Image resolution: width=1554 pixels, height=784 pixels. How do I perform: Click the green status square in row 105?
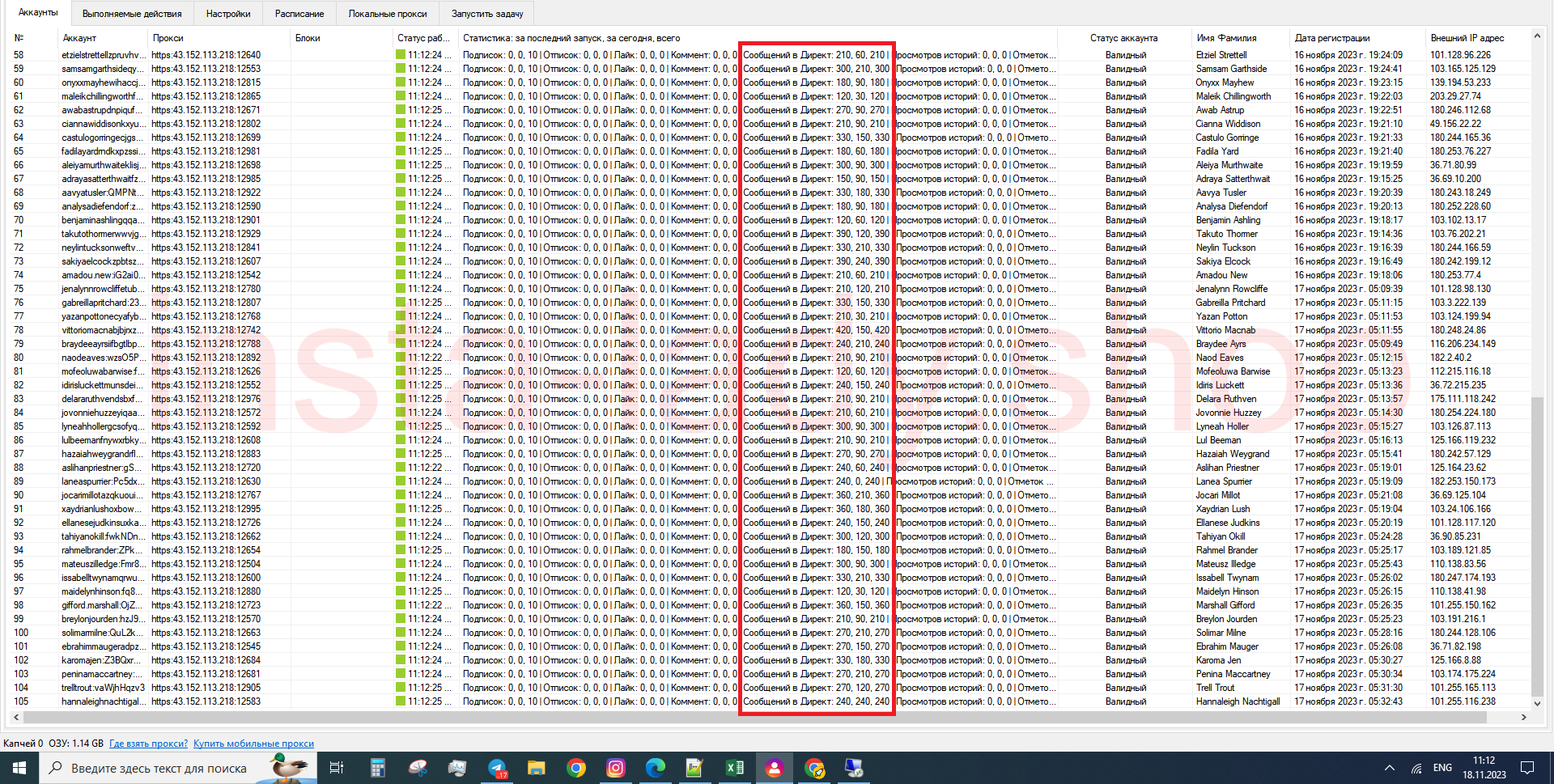click(x=401, y=701)
